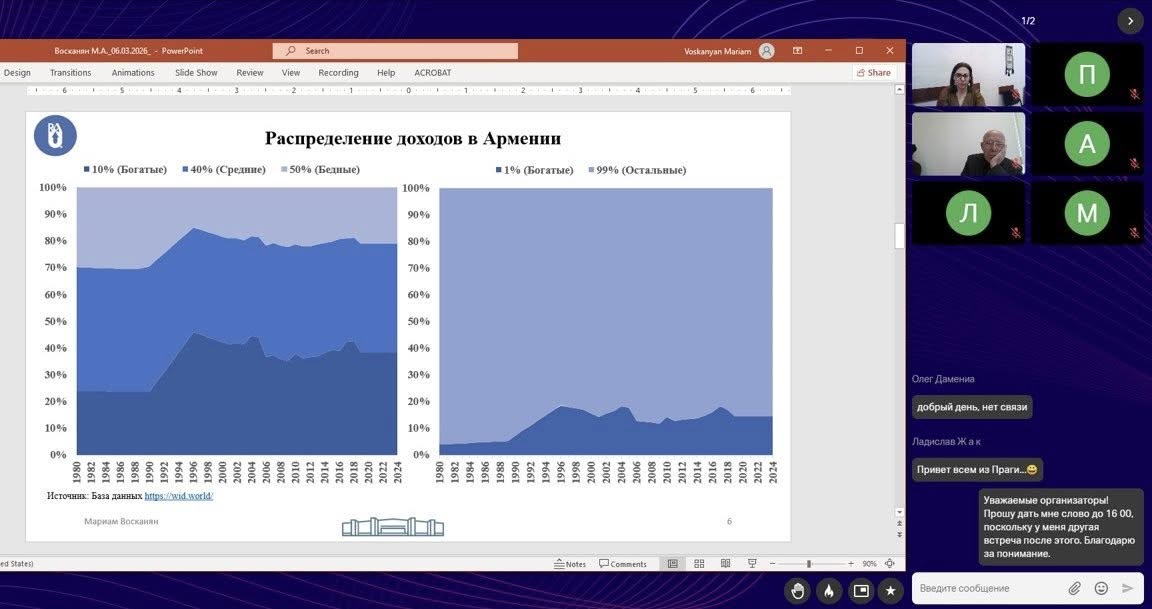Open the emoji picker in chat
The width and height of the screenshot is (1152, 609).
pyautogui.click(x=1101, y=588)
